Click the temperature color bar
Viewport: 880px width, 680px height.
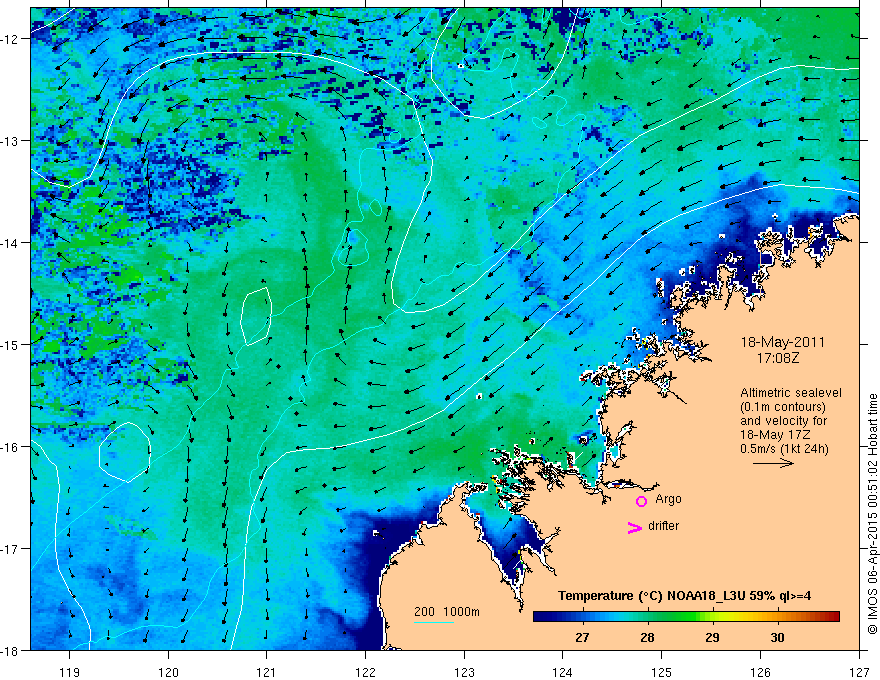686,616
